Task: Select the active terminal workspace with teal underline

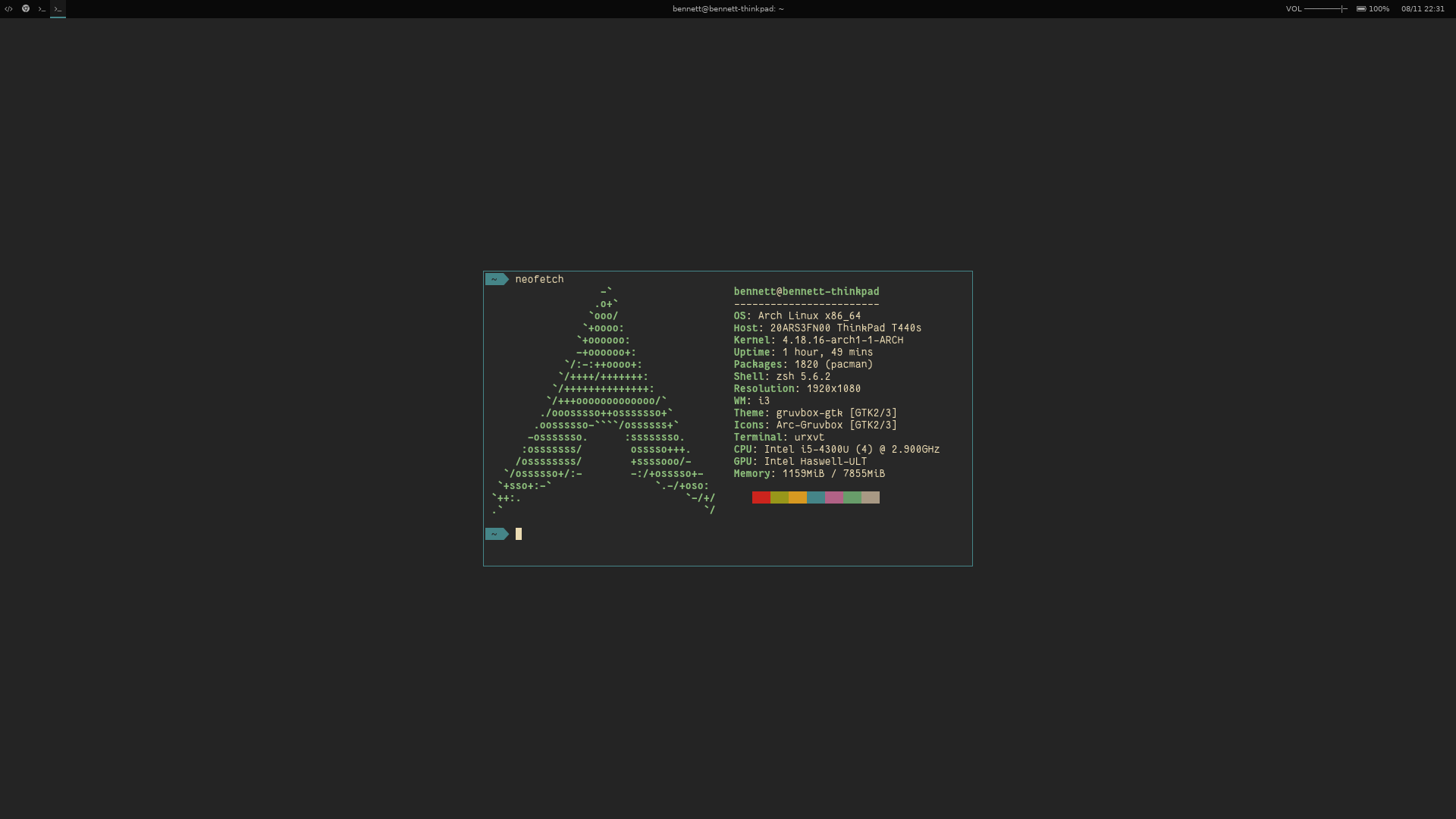Action: 58,9
